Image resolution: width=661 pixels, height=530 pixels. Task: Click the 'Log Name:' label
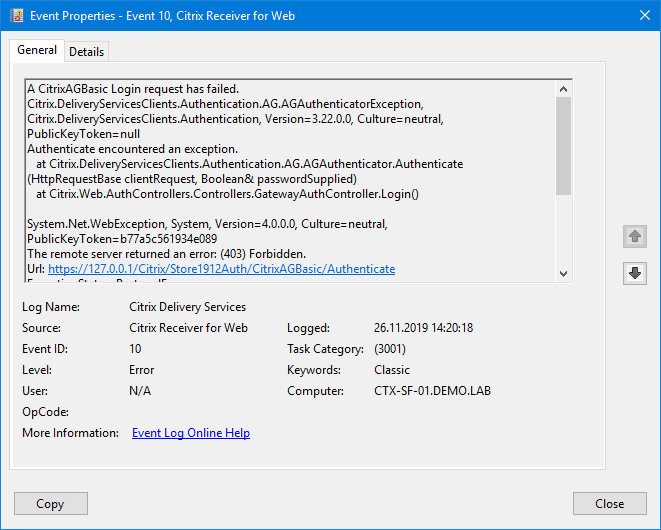51,307
